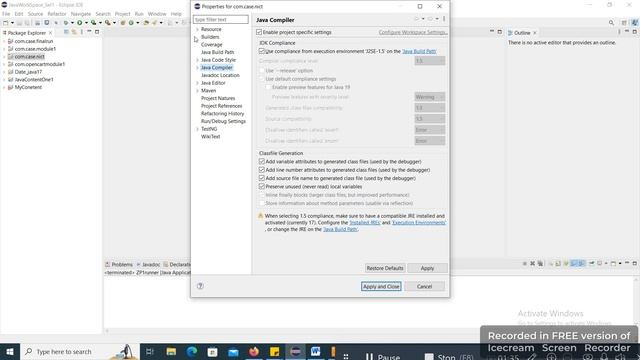
Task: Click the Save All toolbar icon
Action: [27, 23]
